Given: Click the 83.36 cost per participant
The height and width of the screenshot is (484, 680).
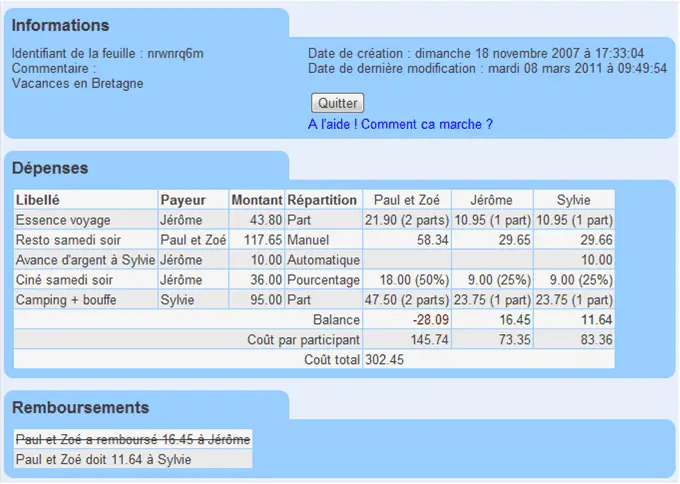Looking at the screenshot, I should [574, 340].
